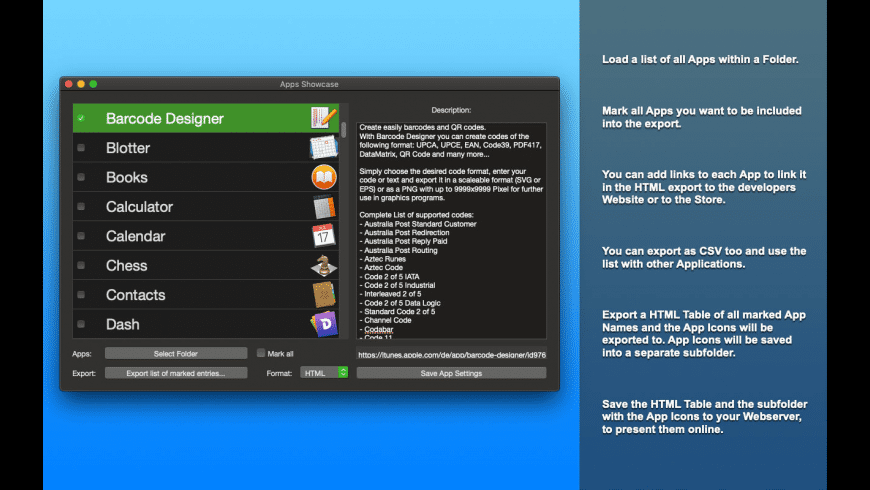Mark the Dash entry checkbox
The height and width of the screenshot is (490, 870).
[81, 324]
